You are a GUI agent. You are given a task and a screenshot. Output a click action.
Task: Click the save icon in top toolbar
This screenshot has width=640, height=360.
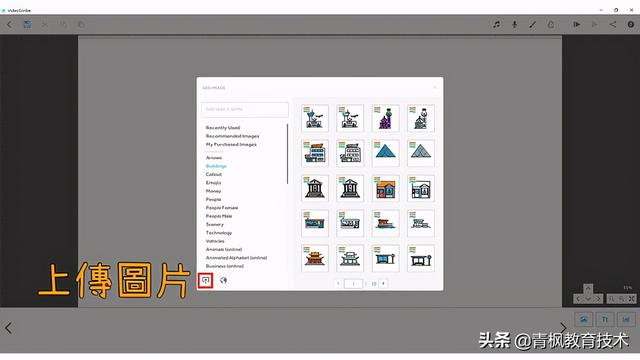pyautogui.click(x=27, y=24)
